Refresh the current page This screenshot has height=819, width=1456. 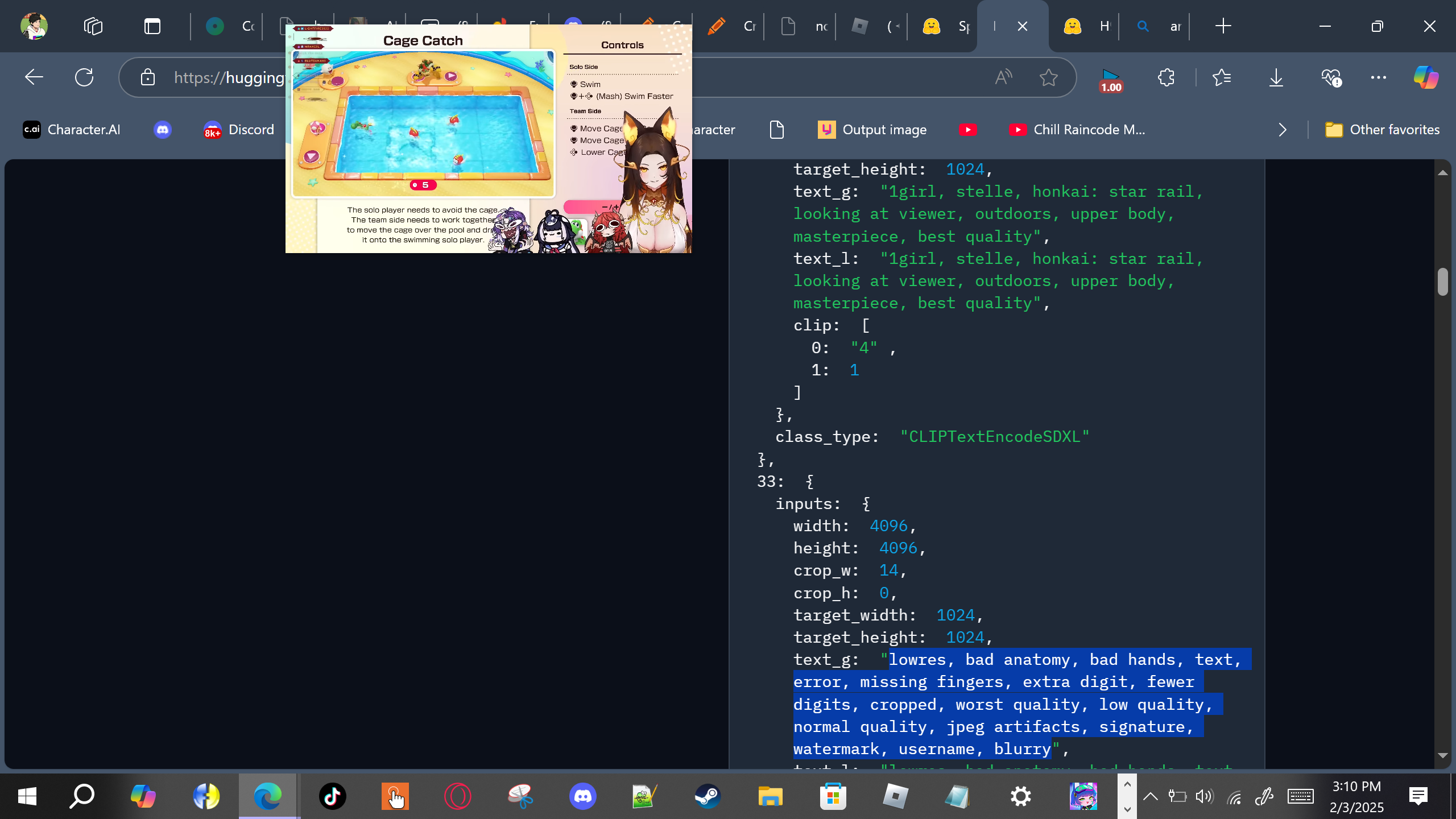(x=84, y=77)
